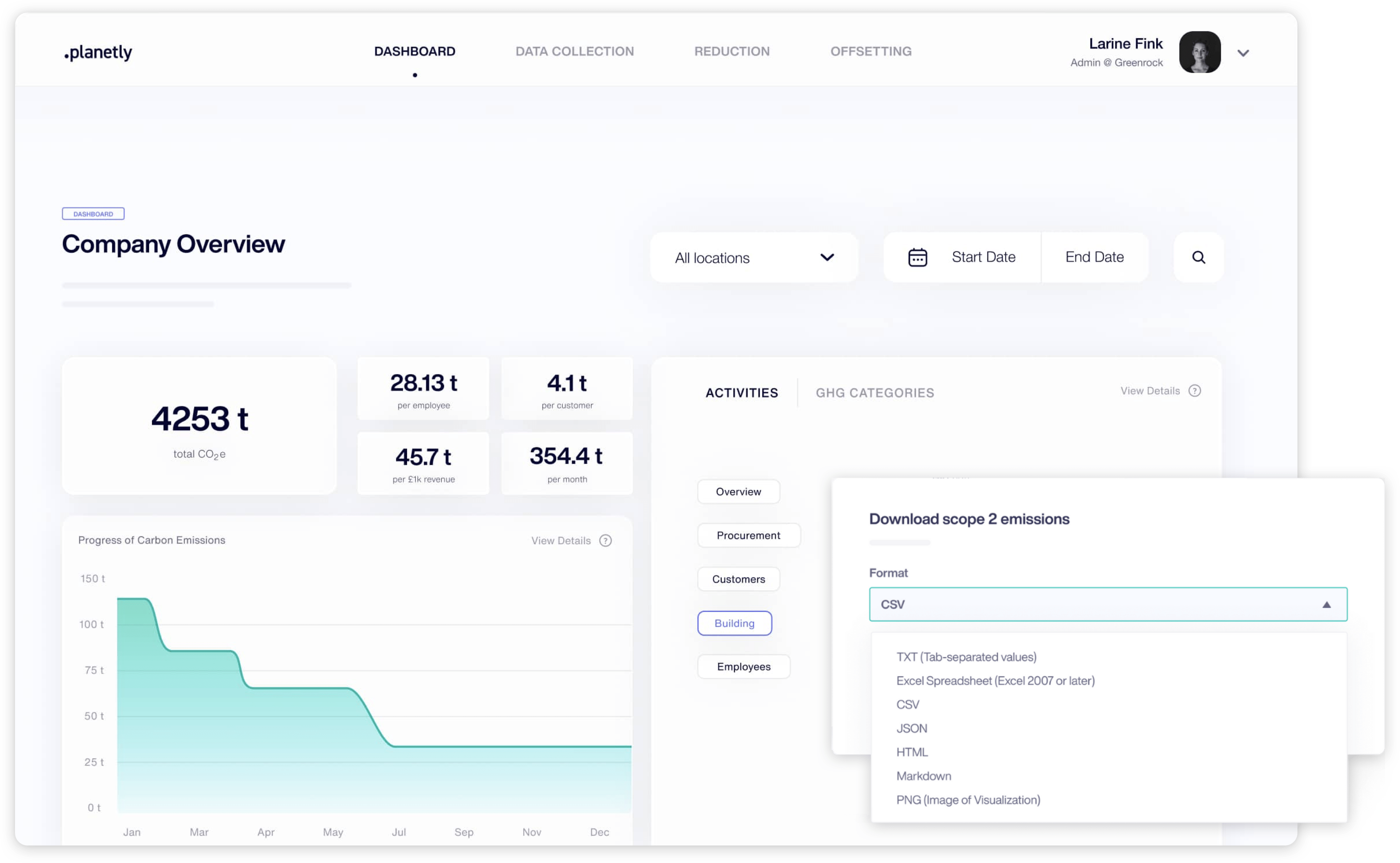Image resolution: width=1400 pixels, height=863 pixels.
Task: Choose Excel Spreadsheet format option
Action: (995, 681)
